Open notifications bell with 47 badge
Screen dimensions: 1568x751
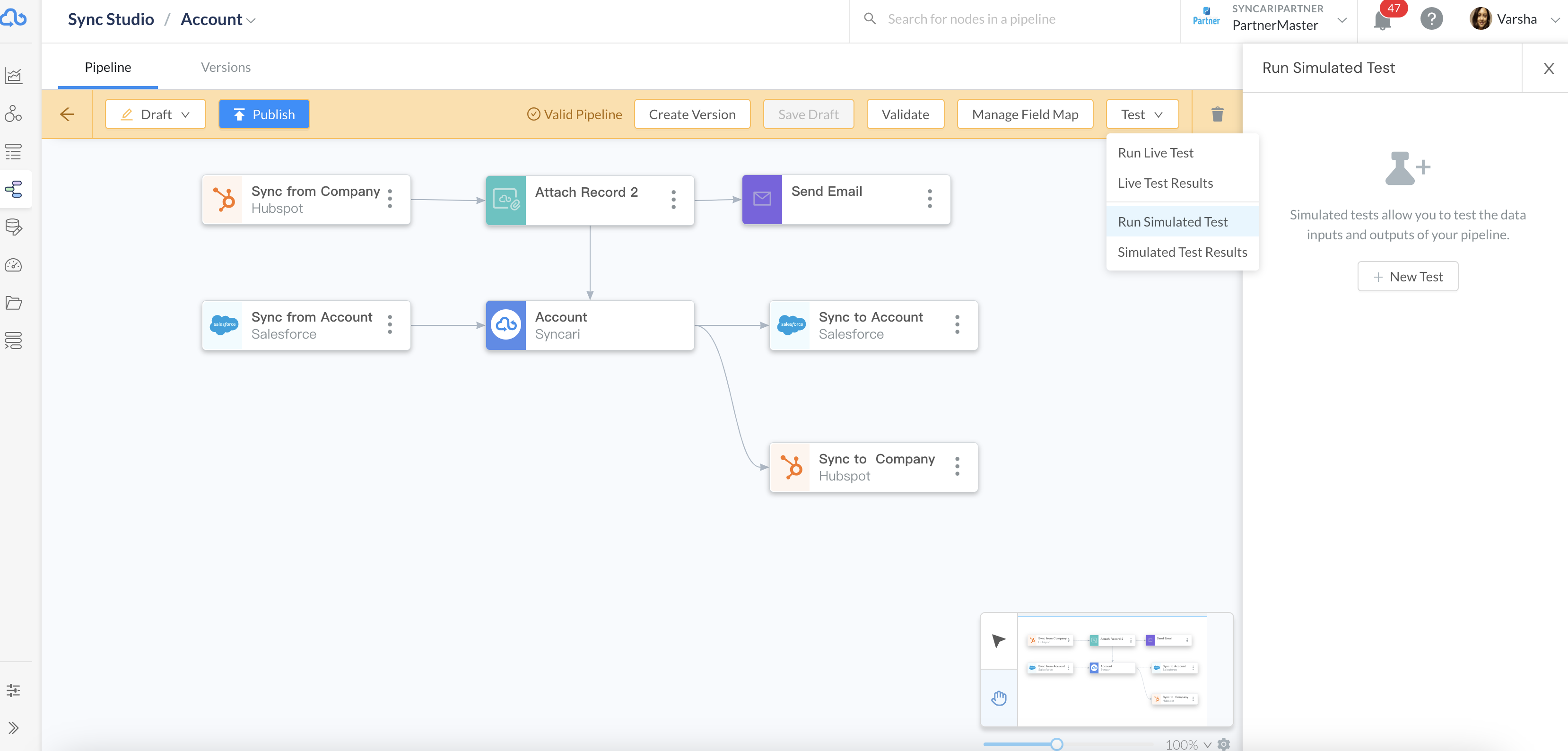pyautogui.click(x=1382, y=20)
